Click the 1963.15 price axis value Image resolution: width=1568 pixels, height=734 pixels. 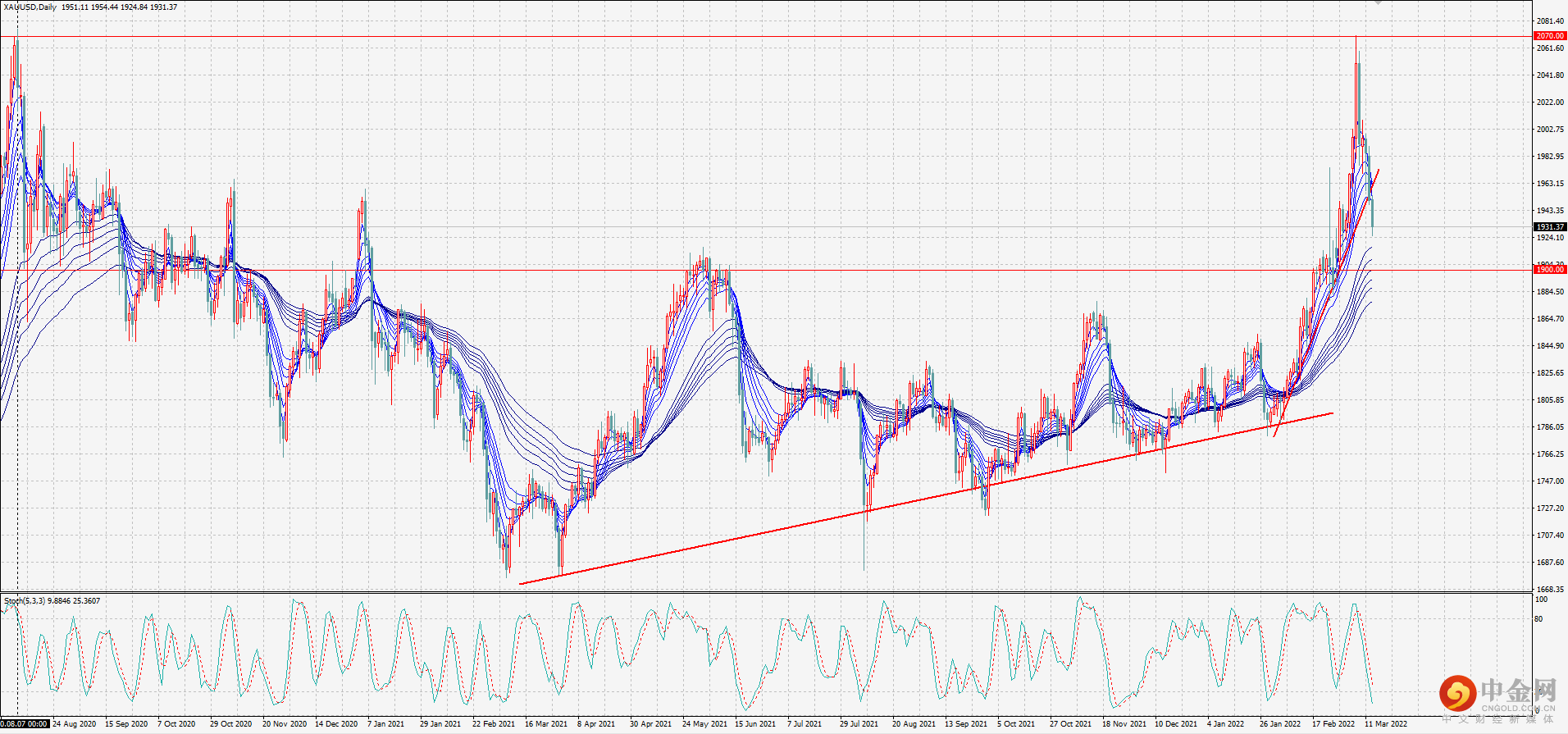(x=1550, y=184)
